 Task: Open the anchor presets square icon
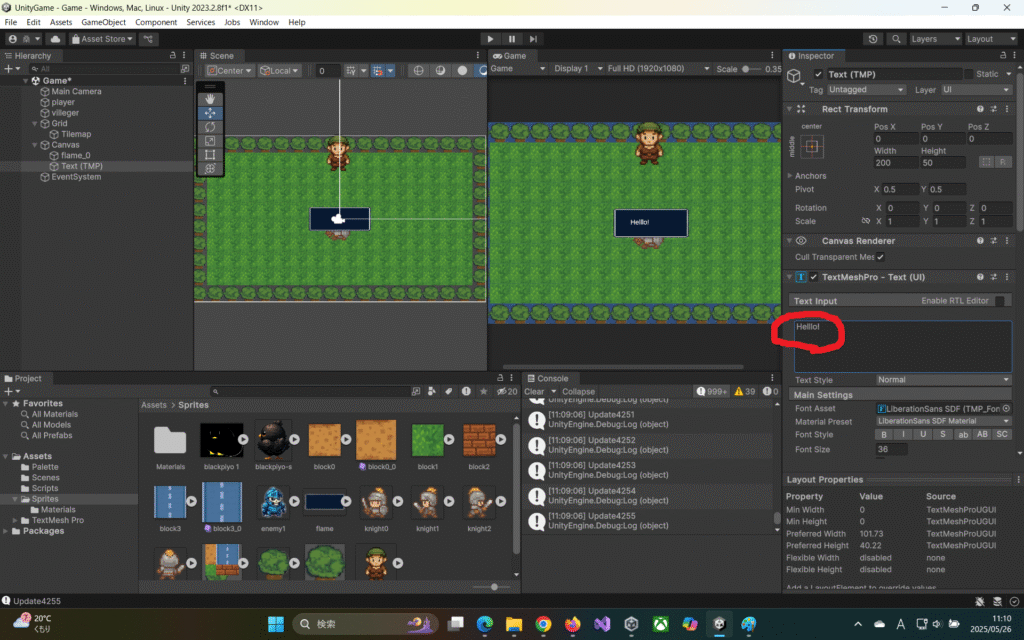click(812, 147)
